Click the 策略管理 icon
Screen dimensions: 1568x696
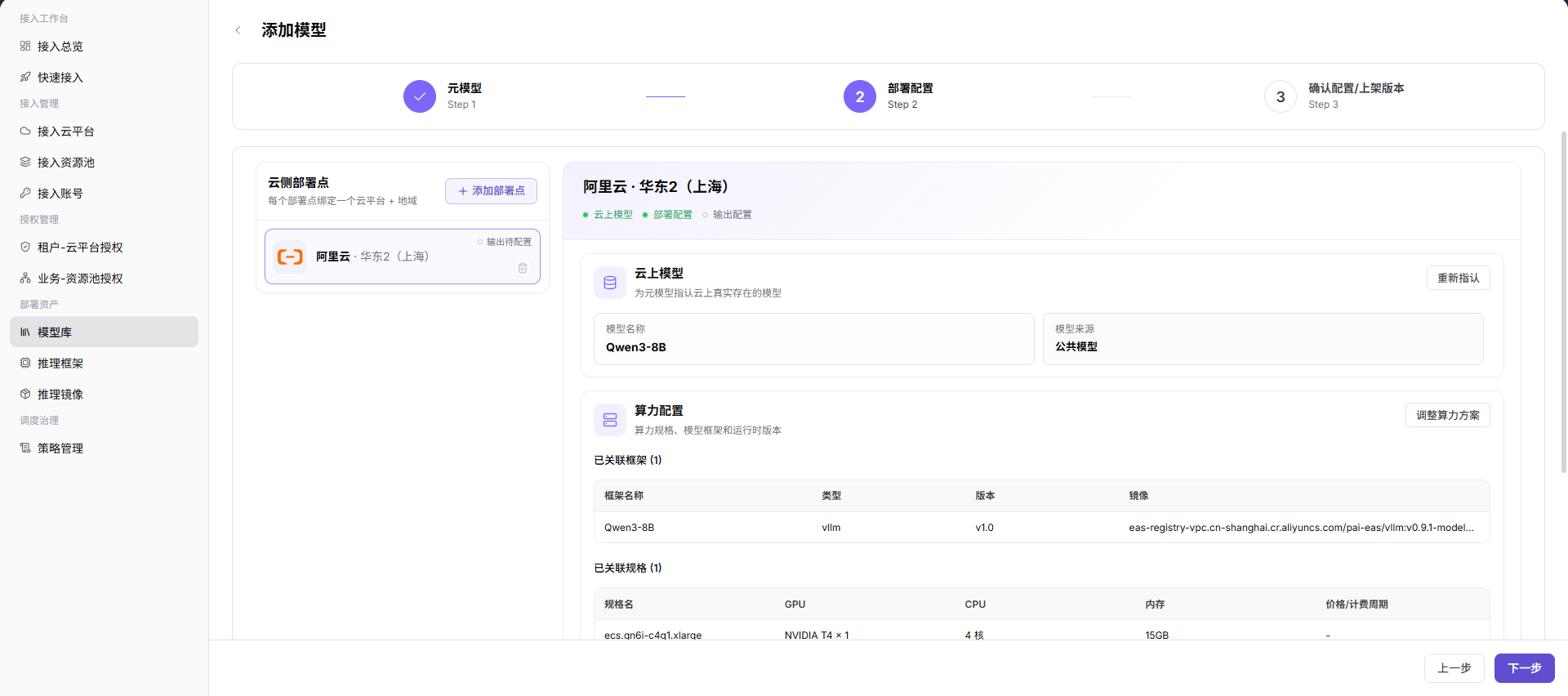25,448
